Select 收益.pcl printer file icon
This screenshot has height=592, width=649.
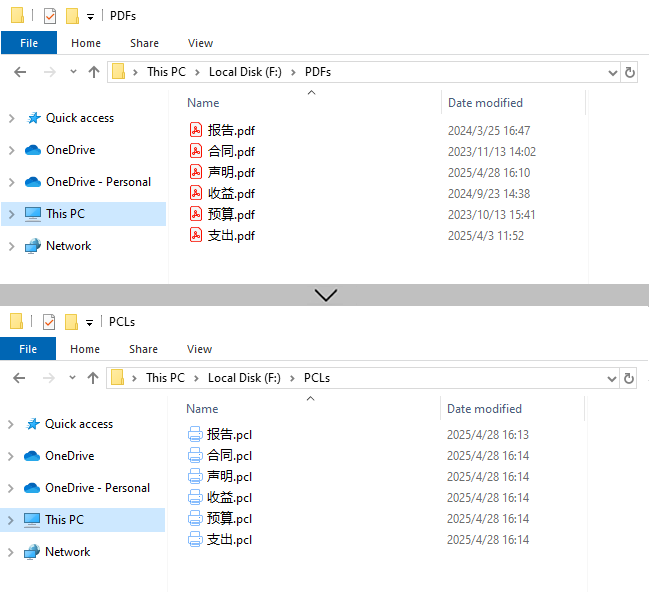[x=195, y=497]
